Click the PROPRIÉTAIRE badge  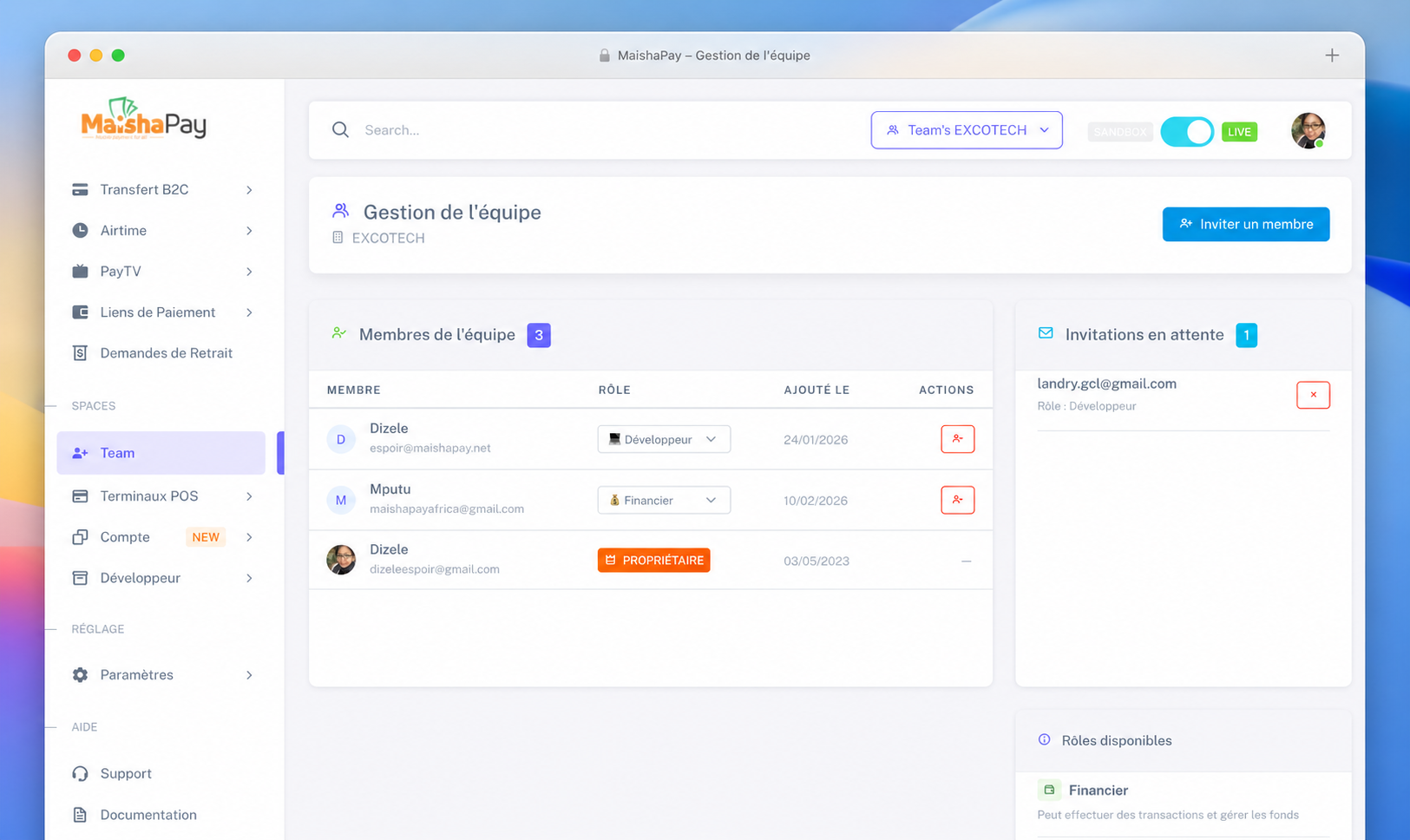pos(653,560)
